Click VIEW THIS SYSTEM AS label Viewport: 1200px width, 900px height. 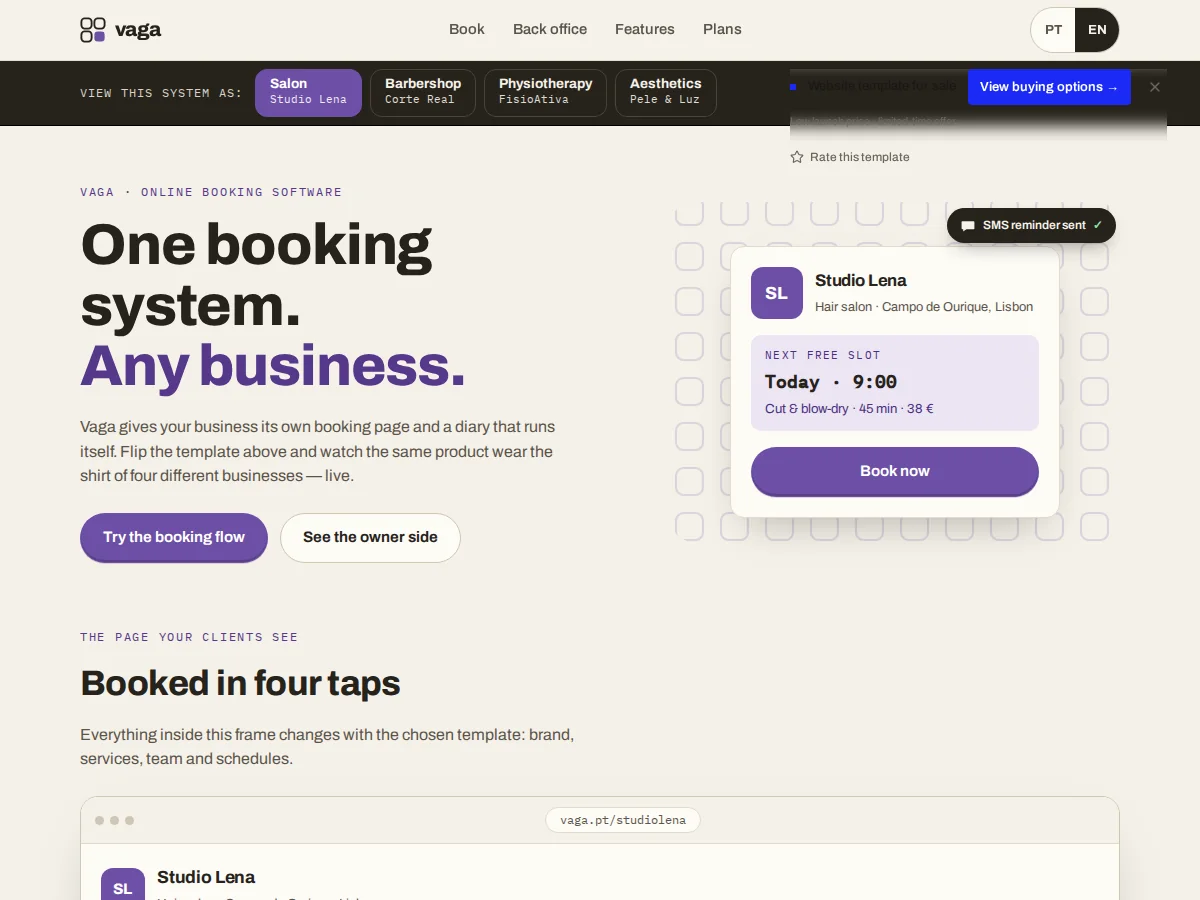[161, 93]
